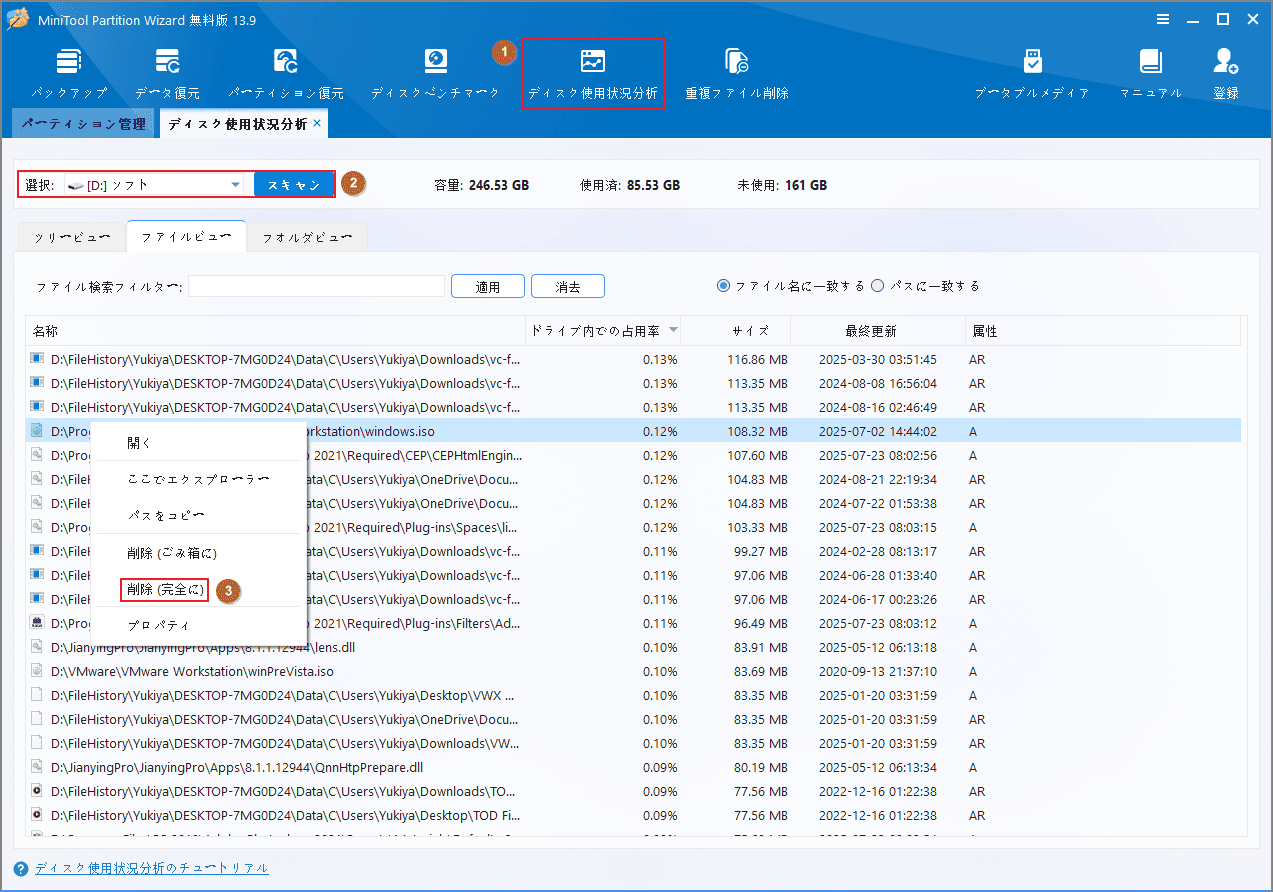
Task: Click file icon of winPreVista.iso row
Action: [x=38, y=671]
